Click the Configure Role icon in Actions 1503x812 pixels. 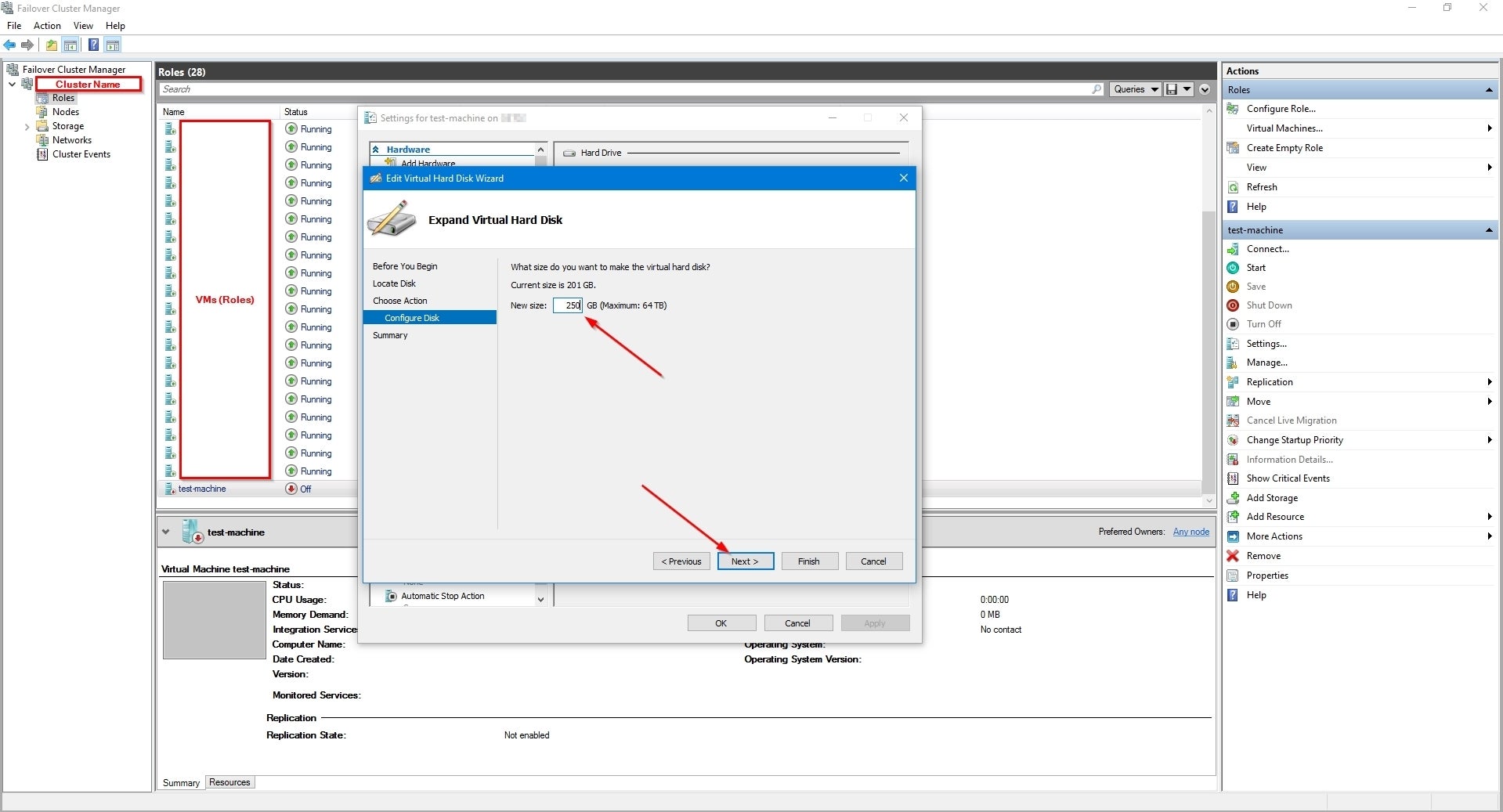(x=1233, y=109)
